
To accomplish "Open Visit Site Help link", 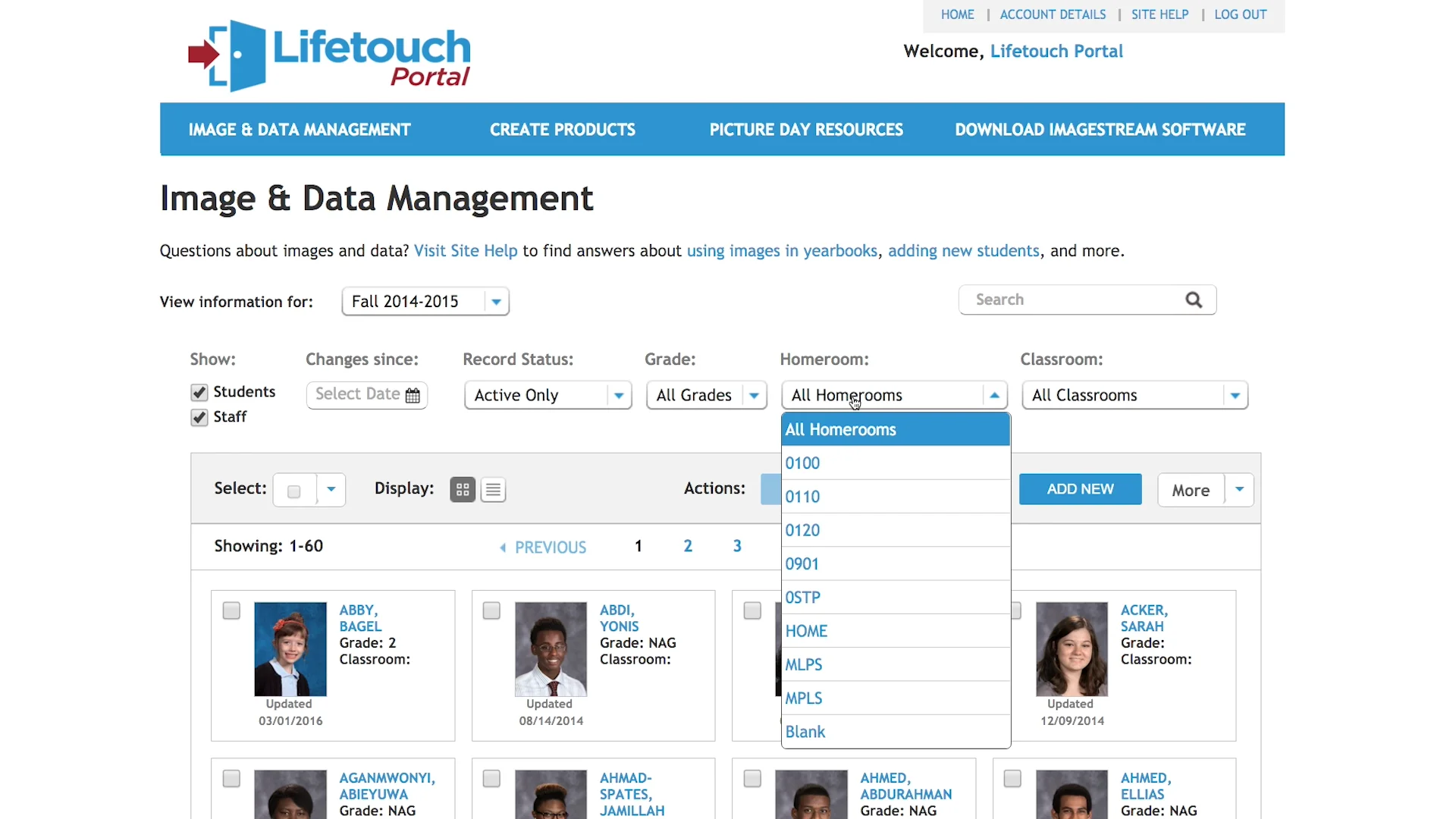I will point(466,251).
